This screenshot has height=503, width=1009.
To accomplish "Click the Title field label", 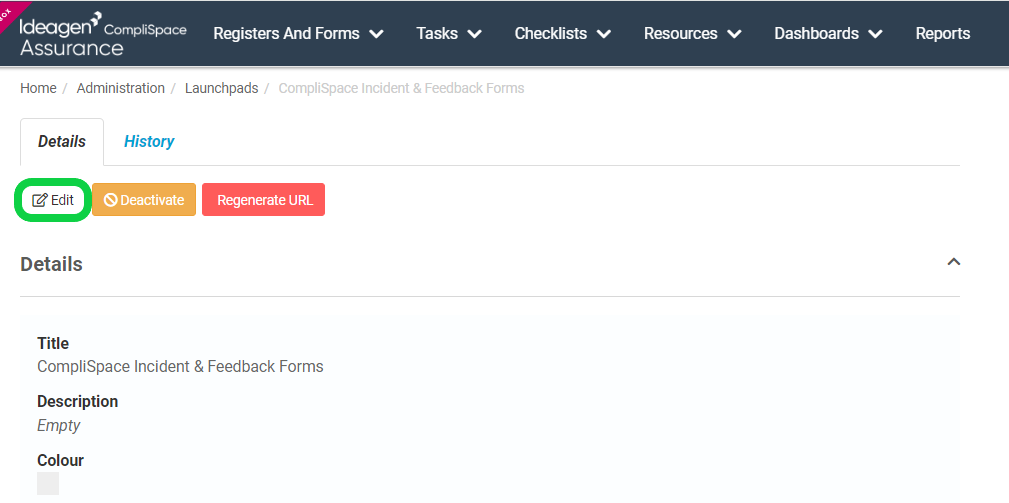I will pyautogui.click(x=53, y=343).
